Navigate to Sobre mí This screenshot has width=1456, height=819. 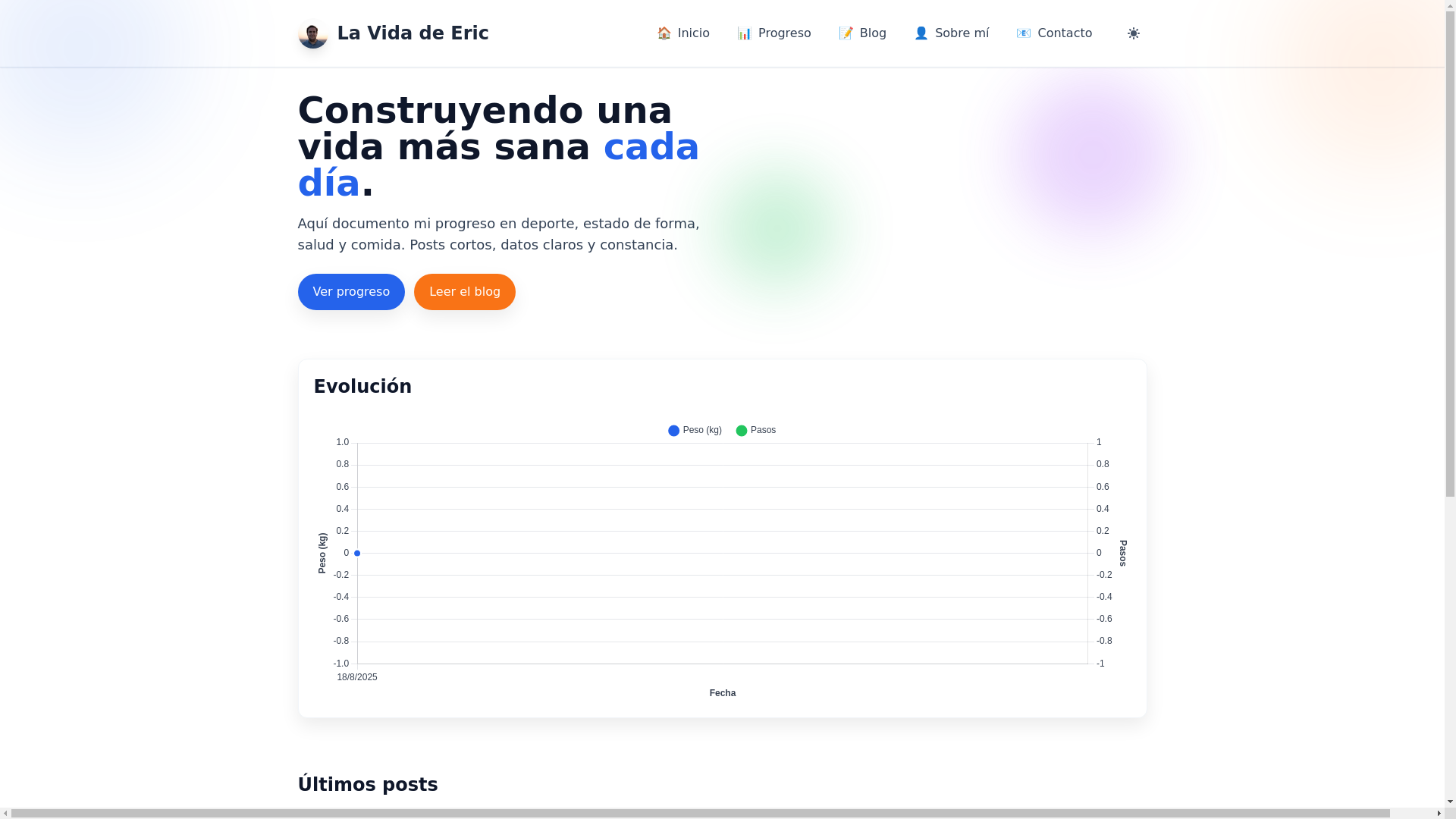click(x=952, y=33)
